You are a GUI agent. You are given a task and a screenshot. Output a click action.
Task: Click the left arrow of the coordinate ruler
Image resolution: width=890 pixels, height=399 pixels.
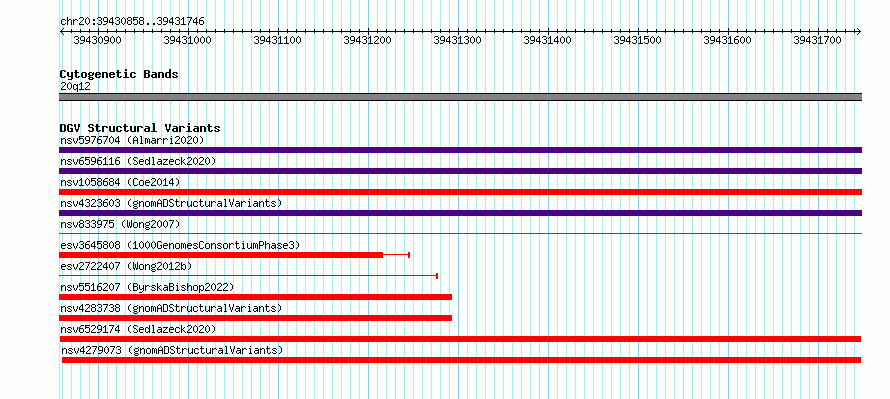pyautogui.click(x=62, y=32)
